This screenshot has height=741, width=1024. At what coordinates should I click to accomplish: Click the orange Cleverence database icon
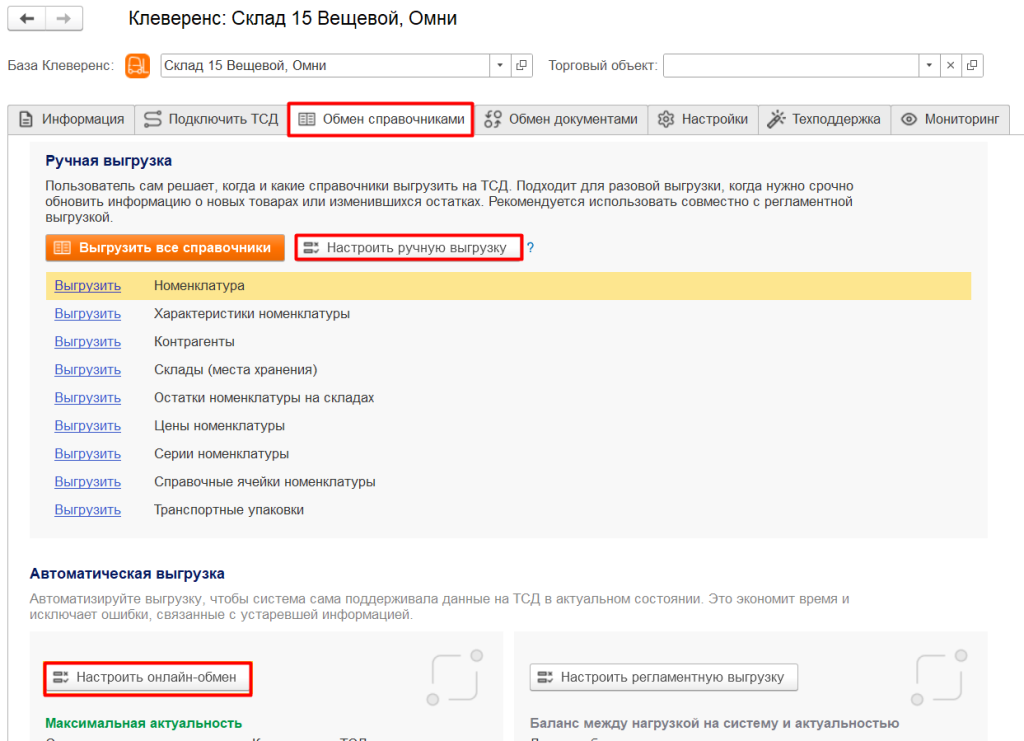pyautogui.click(x=137, y=65)
